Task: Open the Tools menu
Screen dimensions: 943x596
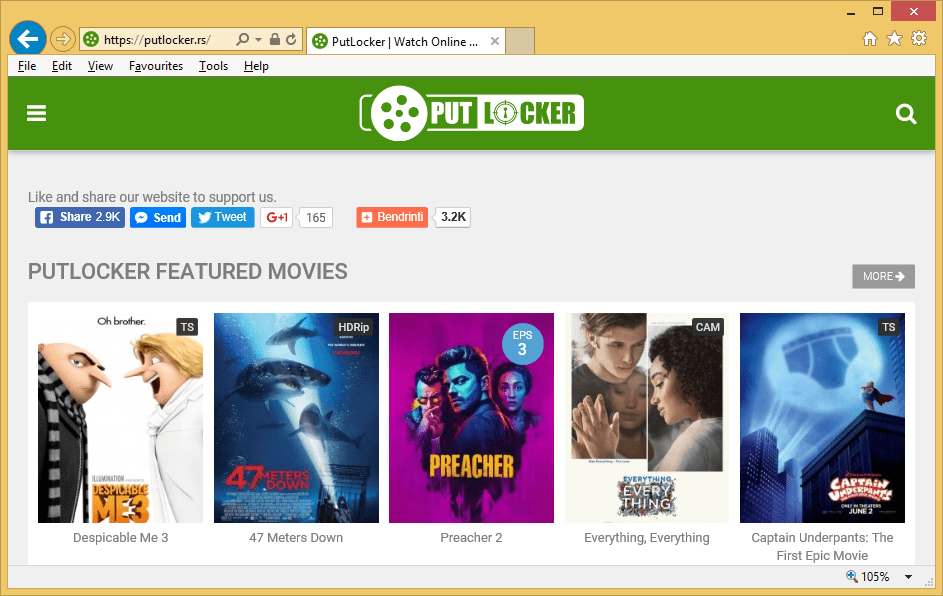Action: coord(213,65)
